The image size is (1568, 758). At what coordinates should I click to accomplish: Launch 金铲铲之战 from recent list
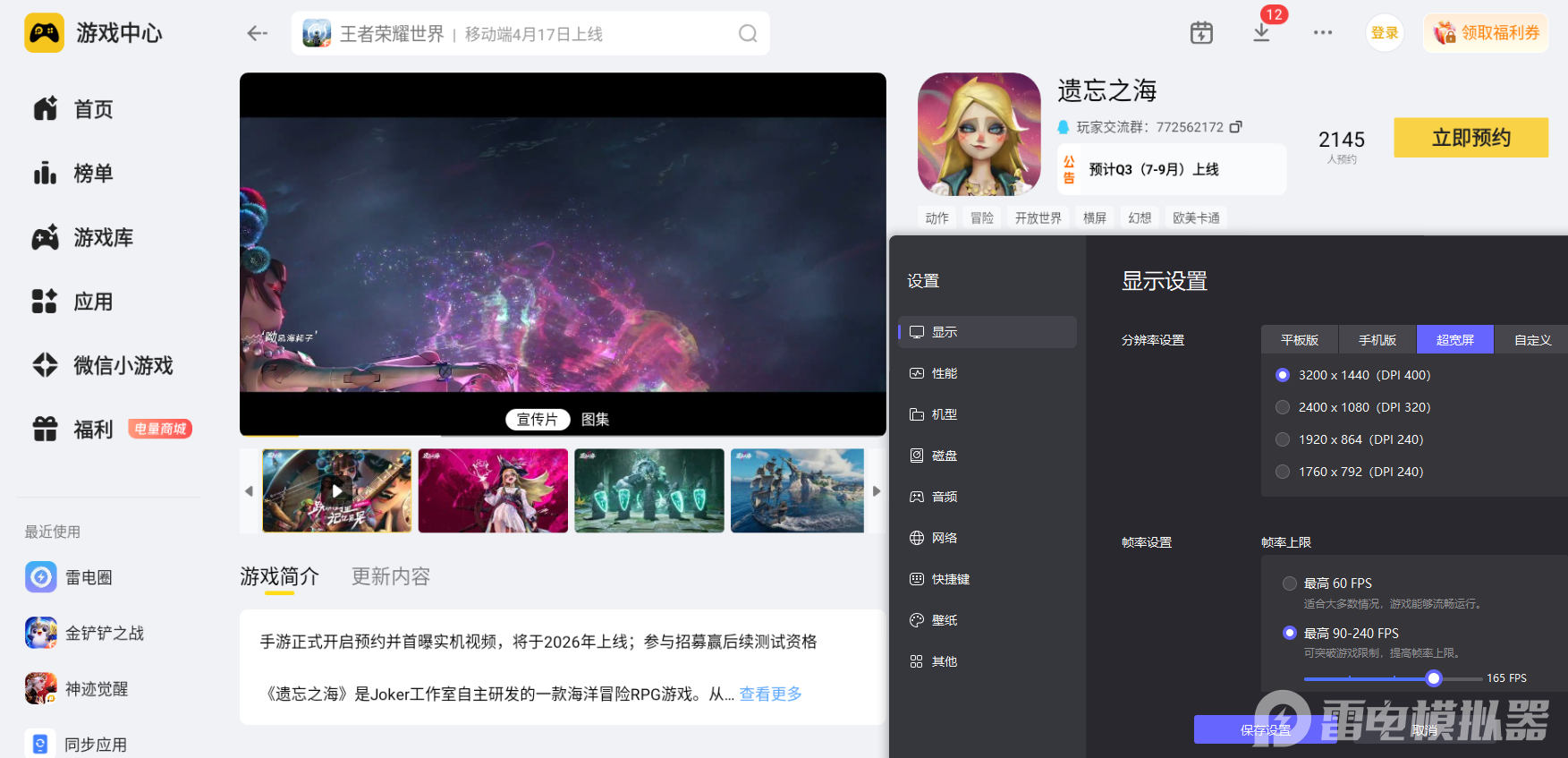click(x=85, y=633)
